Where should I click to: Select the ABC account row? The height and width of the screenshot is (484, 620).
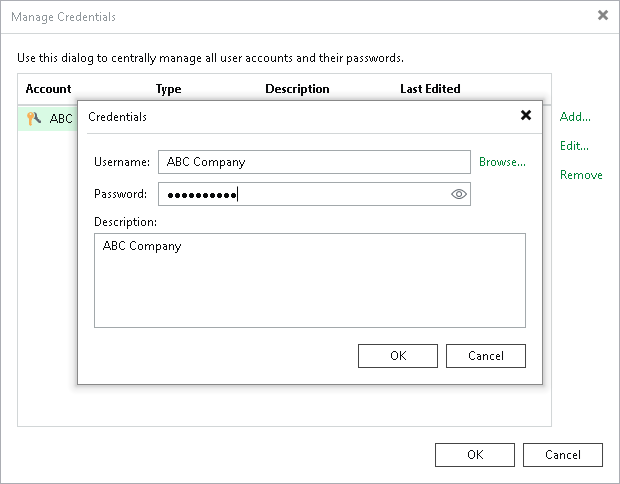point(47,118)
